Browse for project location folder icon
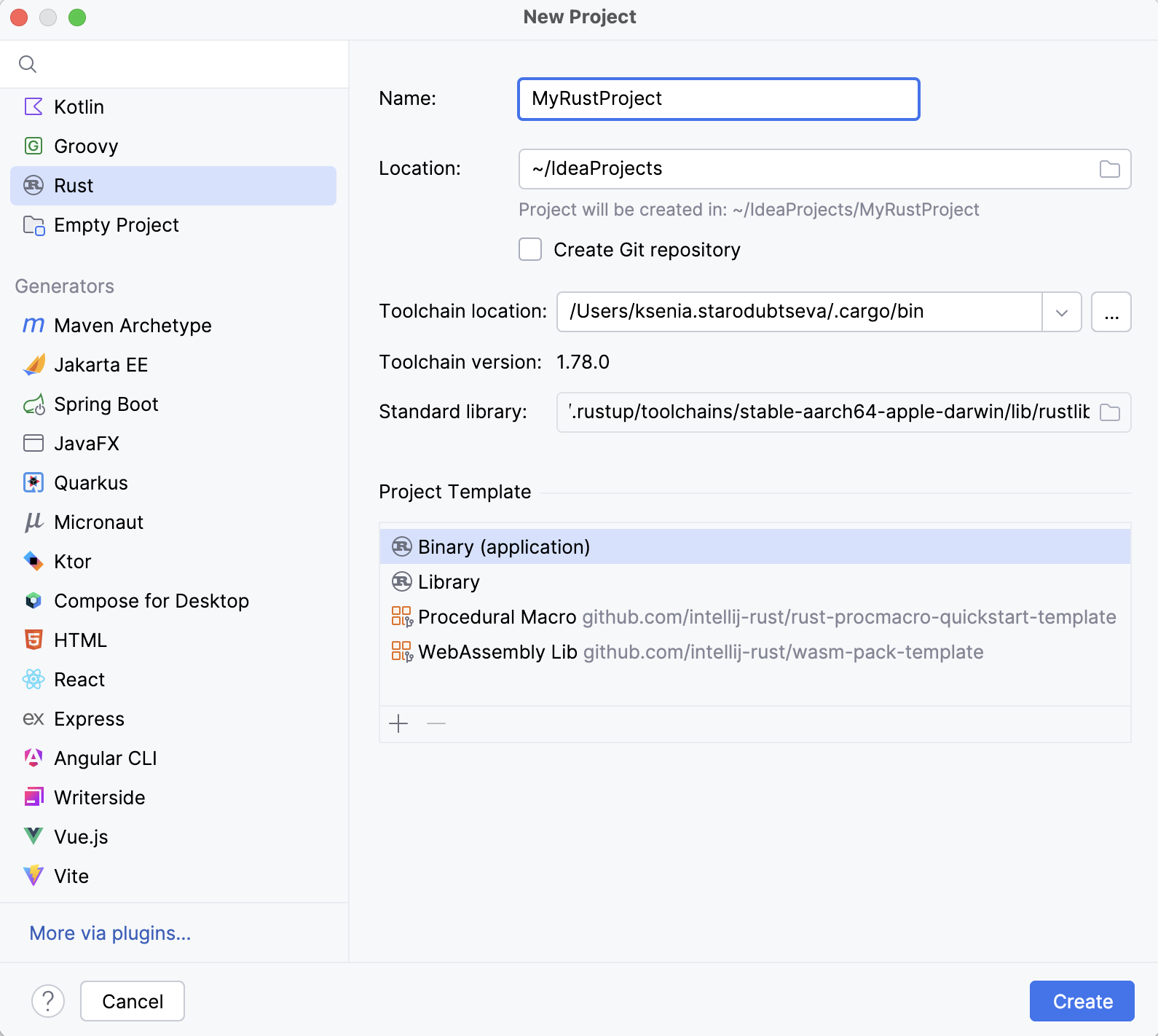This screenshot has width=1158, height=1036. point(1109,169)
